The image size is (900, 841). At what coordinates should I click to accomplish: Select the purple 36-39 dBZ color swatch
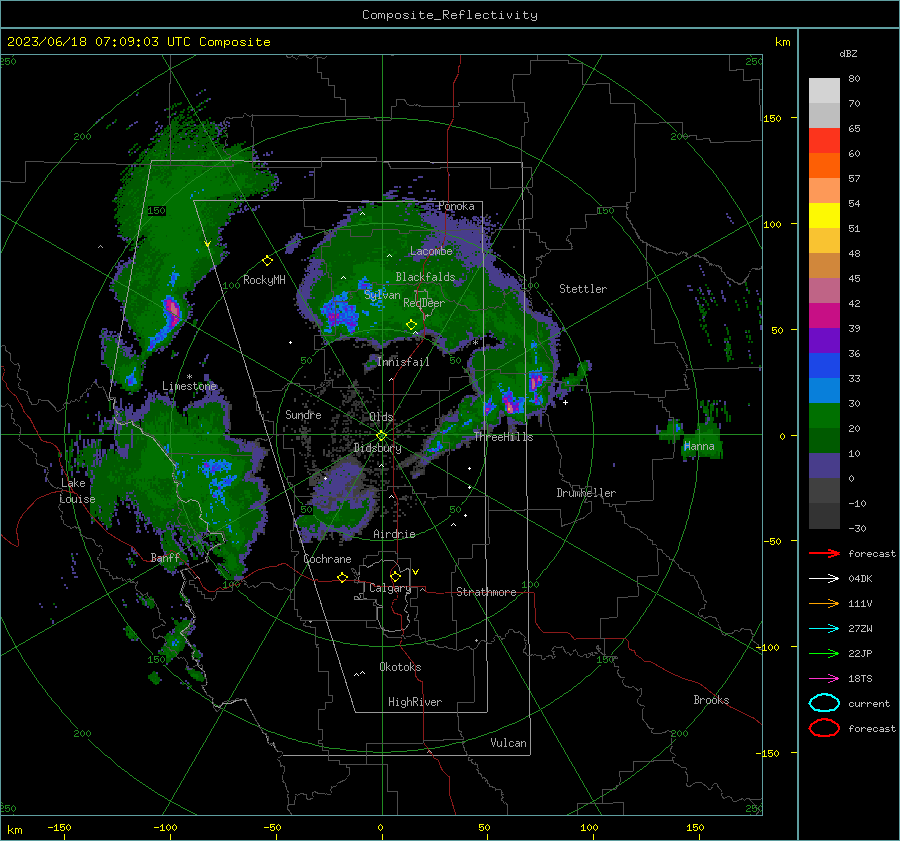tap(824, 341)
